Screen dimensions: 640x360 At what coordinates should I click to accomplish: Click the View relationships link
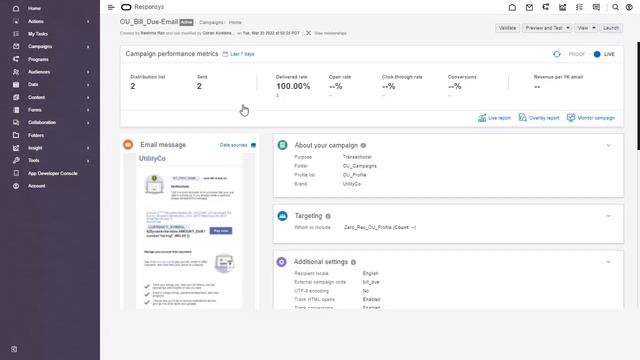pyautogui.click(x=330, y=33)
